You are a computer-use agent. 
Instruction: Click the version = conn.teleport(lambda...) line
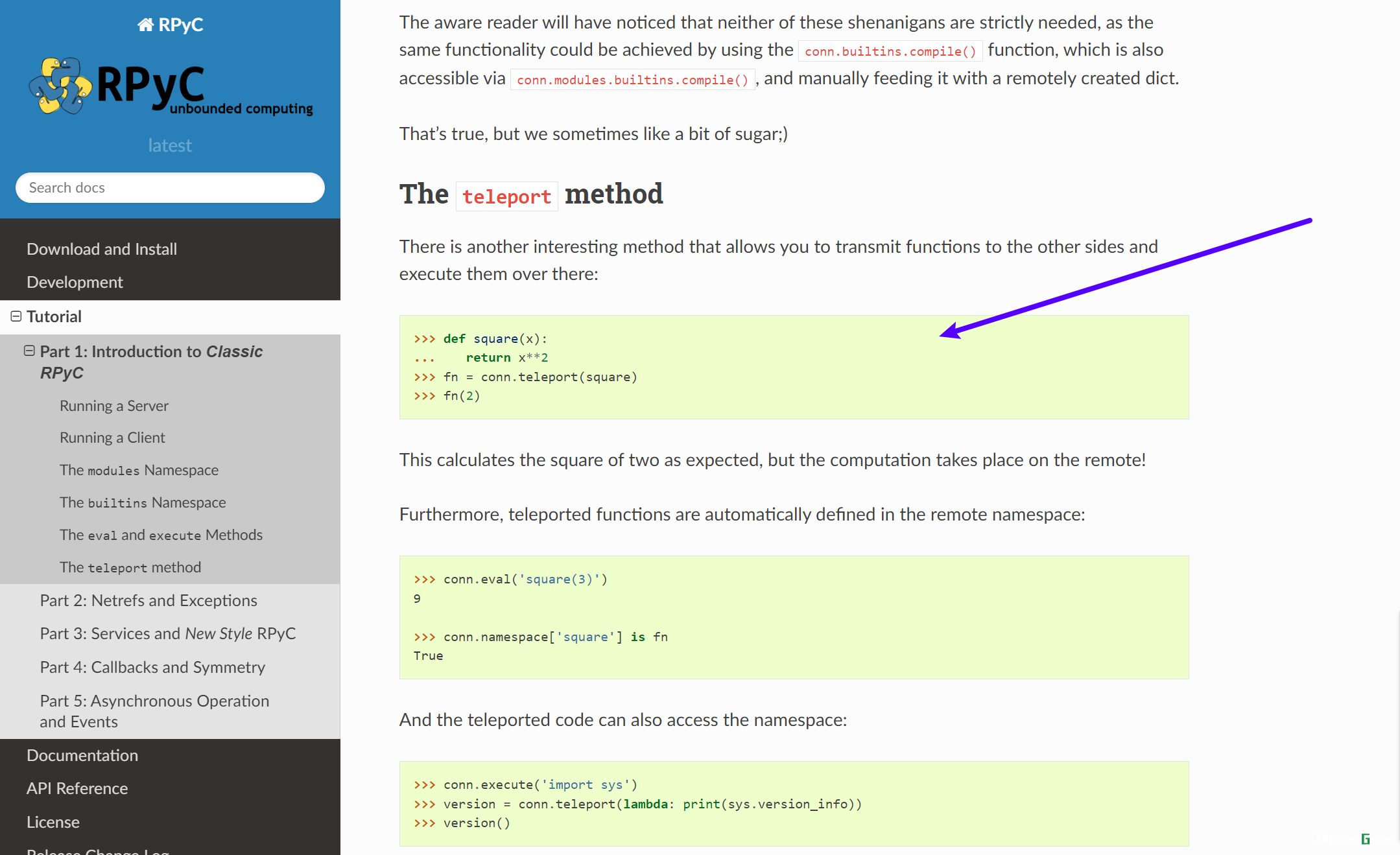coord(638,804)
